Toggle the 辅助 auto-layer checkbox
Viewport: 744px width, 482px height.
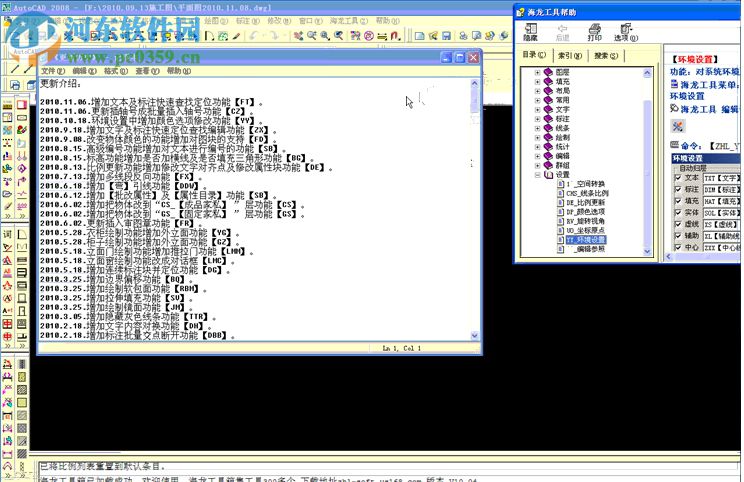[678, 236]
